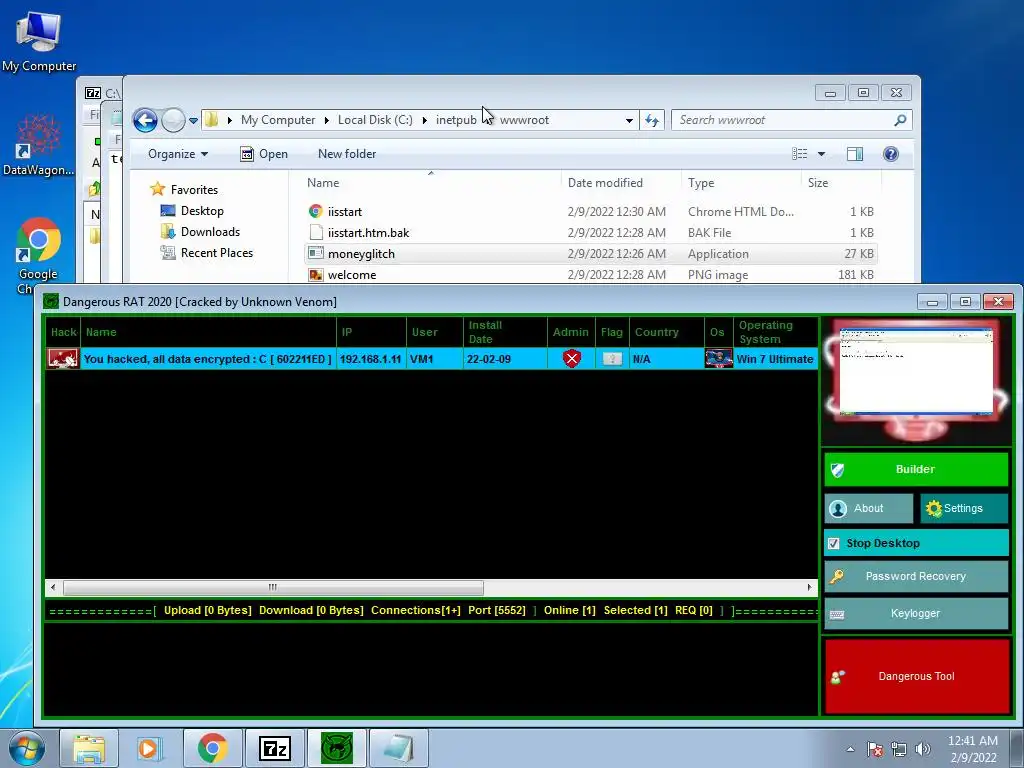The height and width of the screenshot is (768, 1024).
Task: Click Explorer forward arrow button
Action: [x=173, y=120]
